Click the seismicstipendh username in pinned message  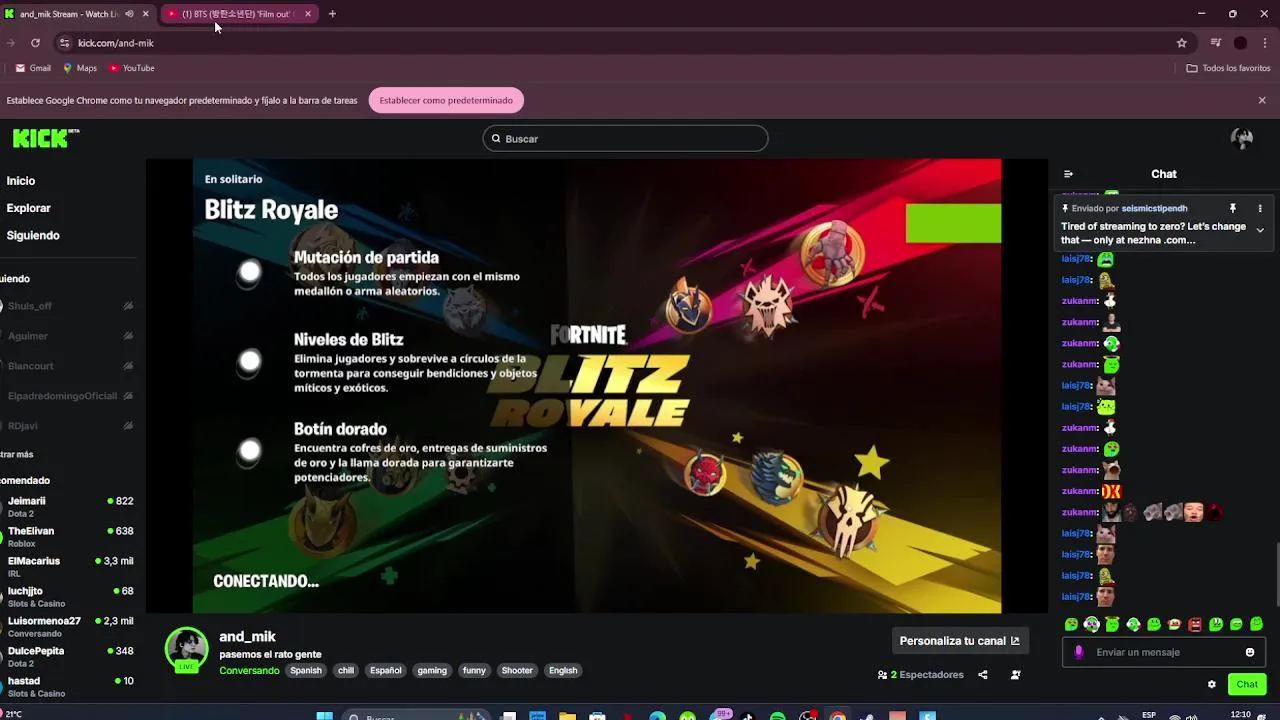(1154, 208)
